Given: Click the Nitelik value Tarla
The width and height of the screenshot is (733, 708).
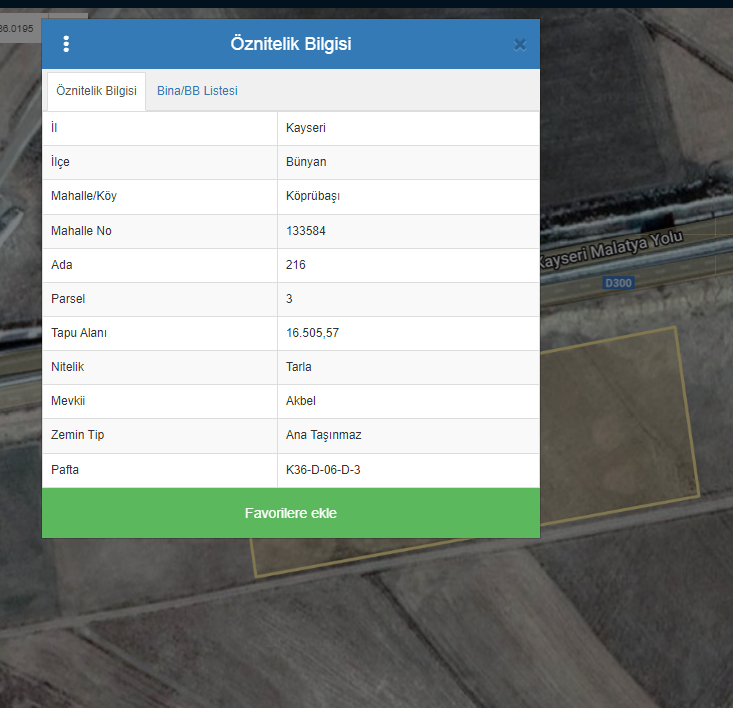Looking at the screenshot, I should 298,367.
